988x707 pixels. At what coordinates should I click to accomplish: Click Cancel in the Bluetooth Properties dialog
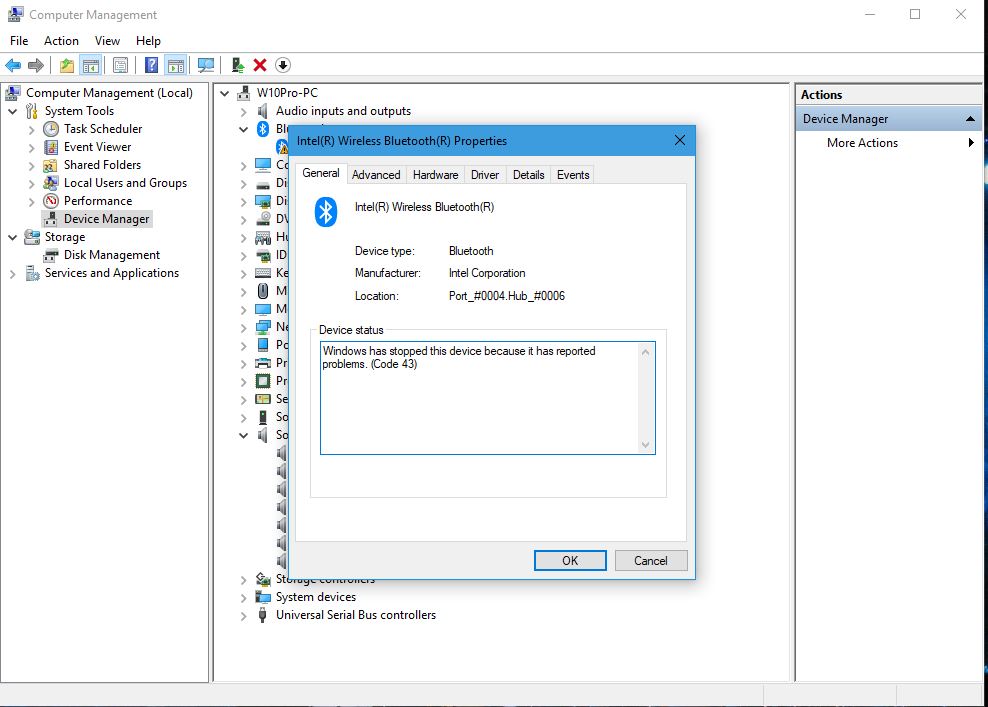(651, 561)
